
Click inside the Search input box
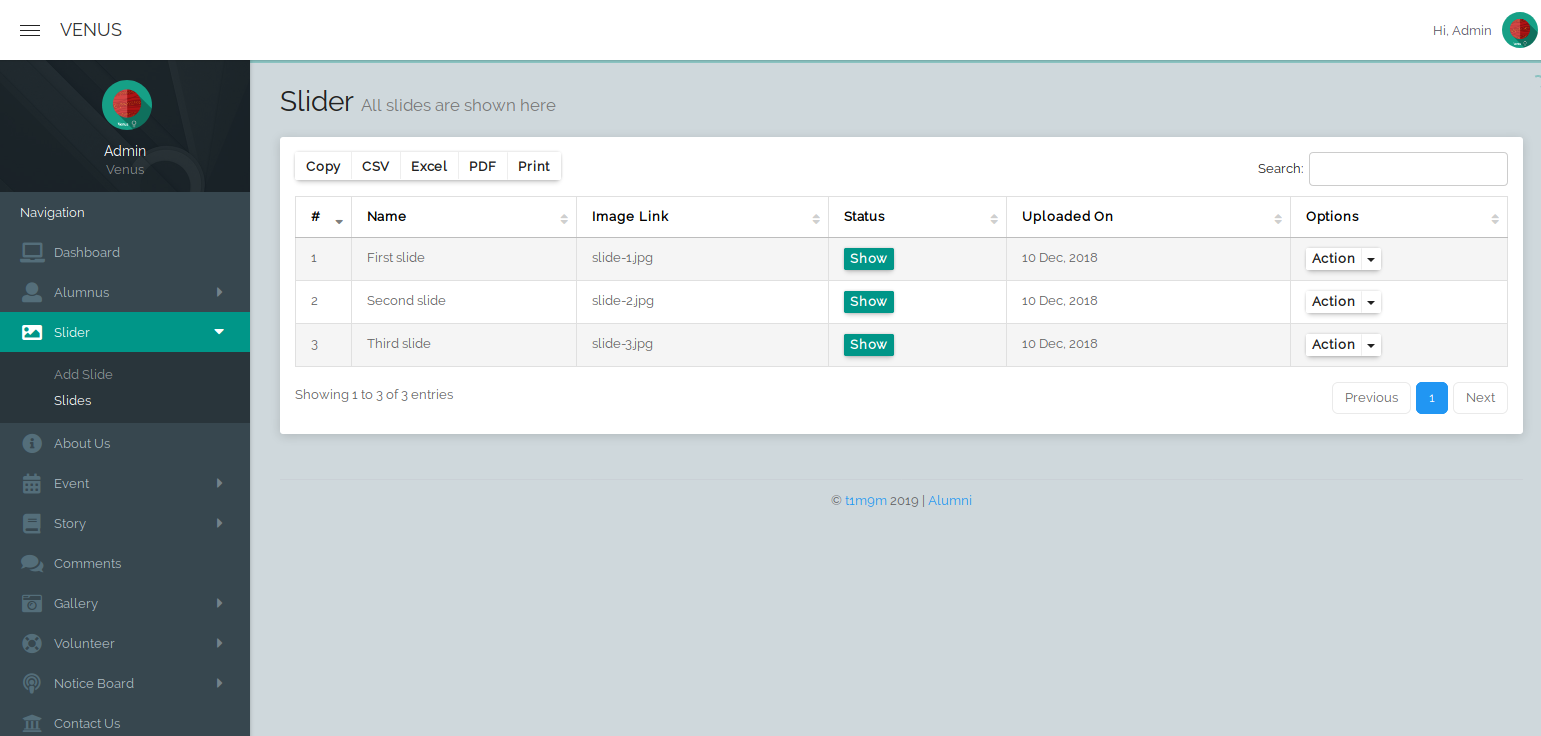point(1408,168)
